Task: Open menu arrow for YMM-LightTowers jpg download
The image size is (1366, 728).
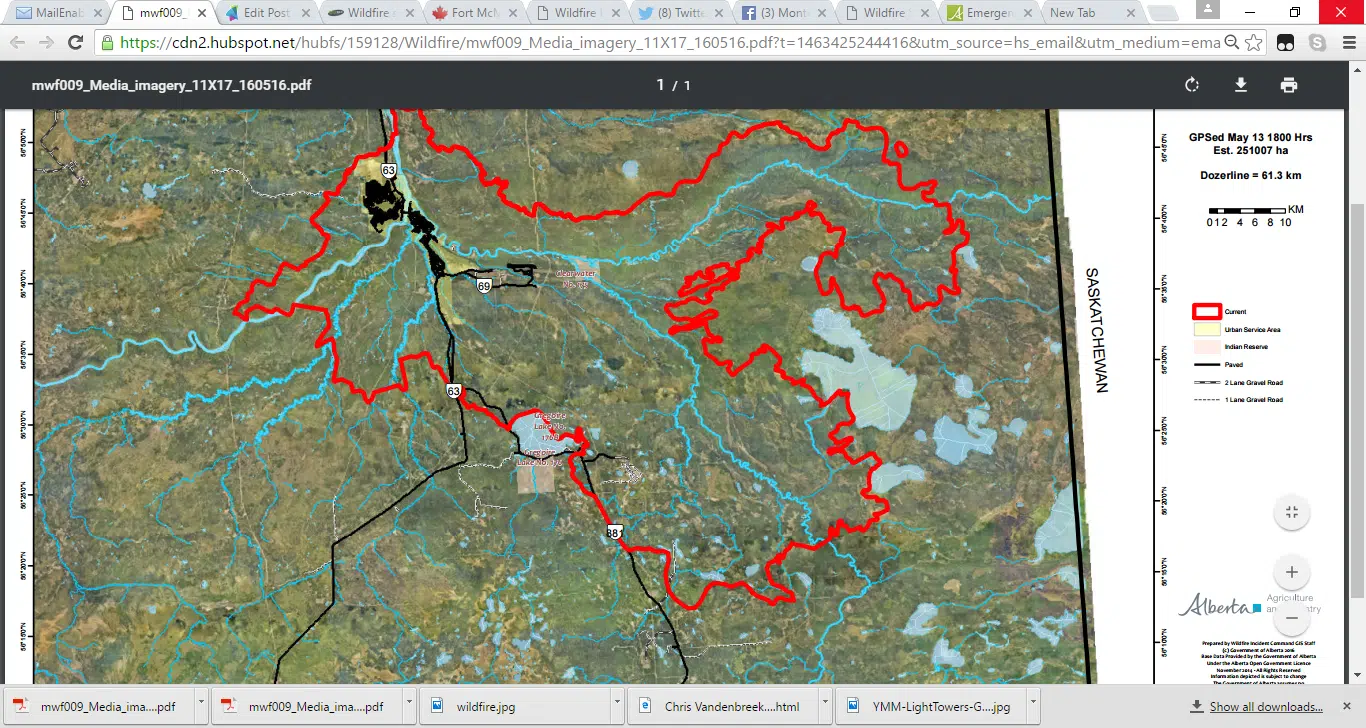Action: coord(1033,705)
